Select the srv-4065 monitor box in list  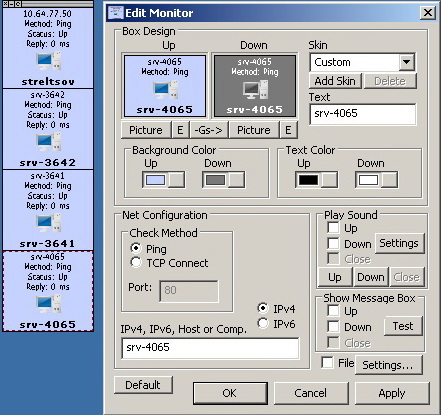[x=48, y=291]
